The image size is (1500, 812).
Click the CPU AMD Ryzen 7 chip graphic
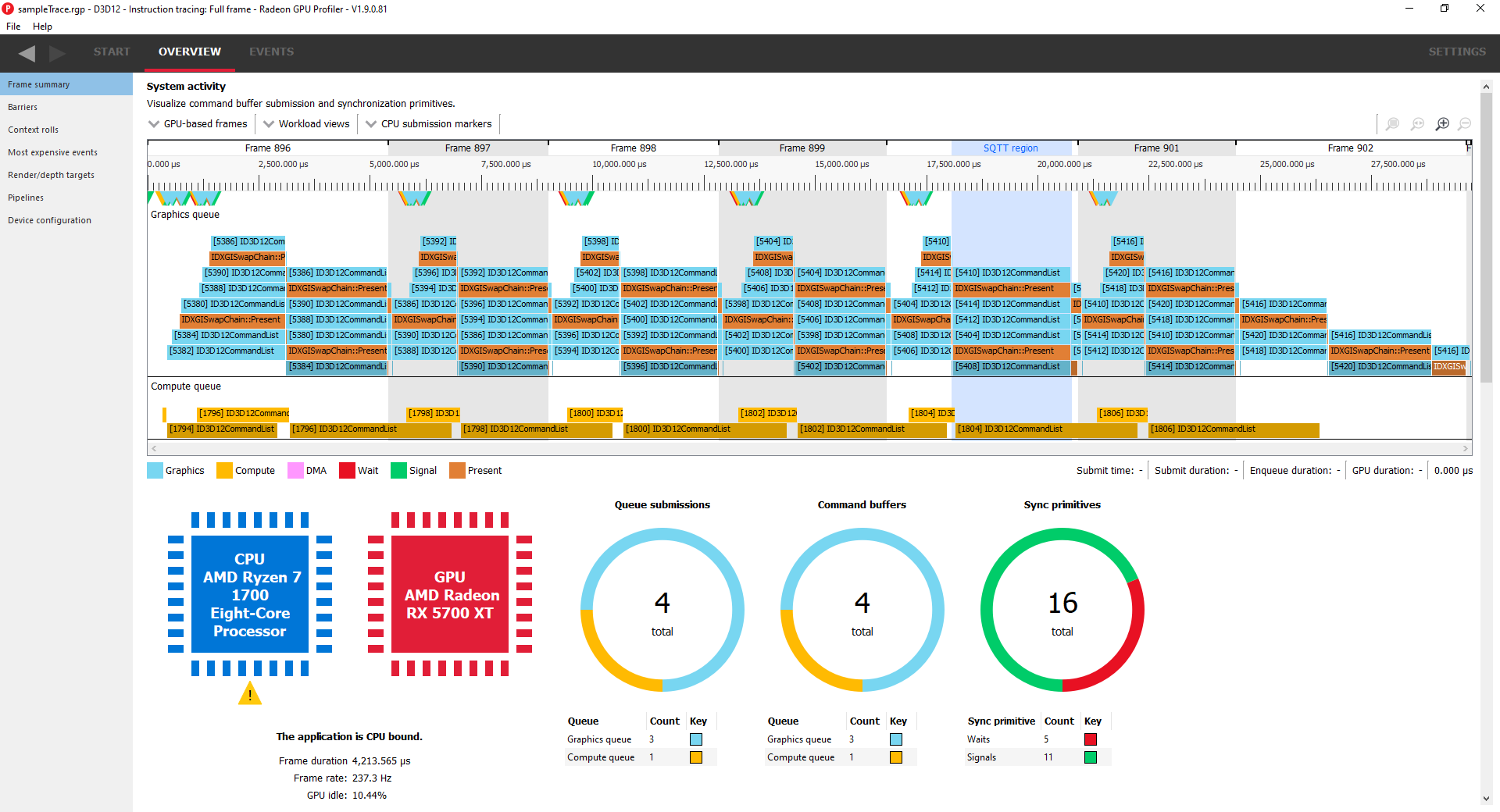click(x=250, y=595)
